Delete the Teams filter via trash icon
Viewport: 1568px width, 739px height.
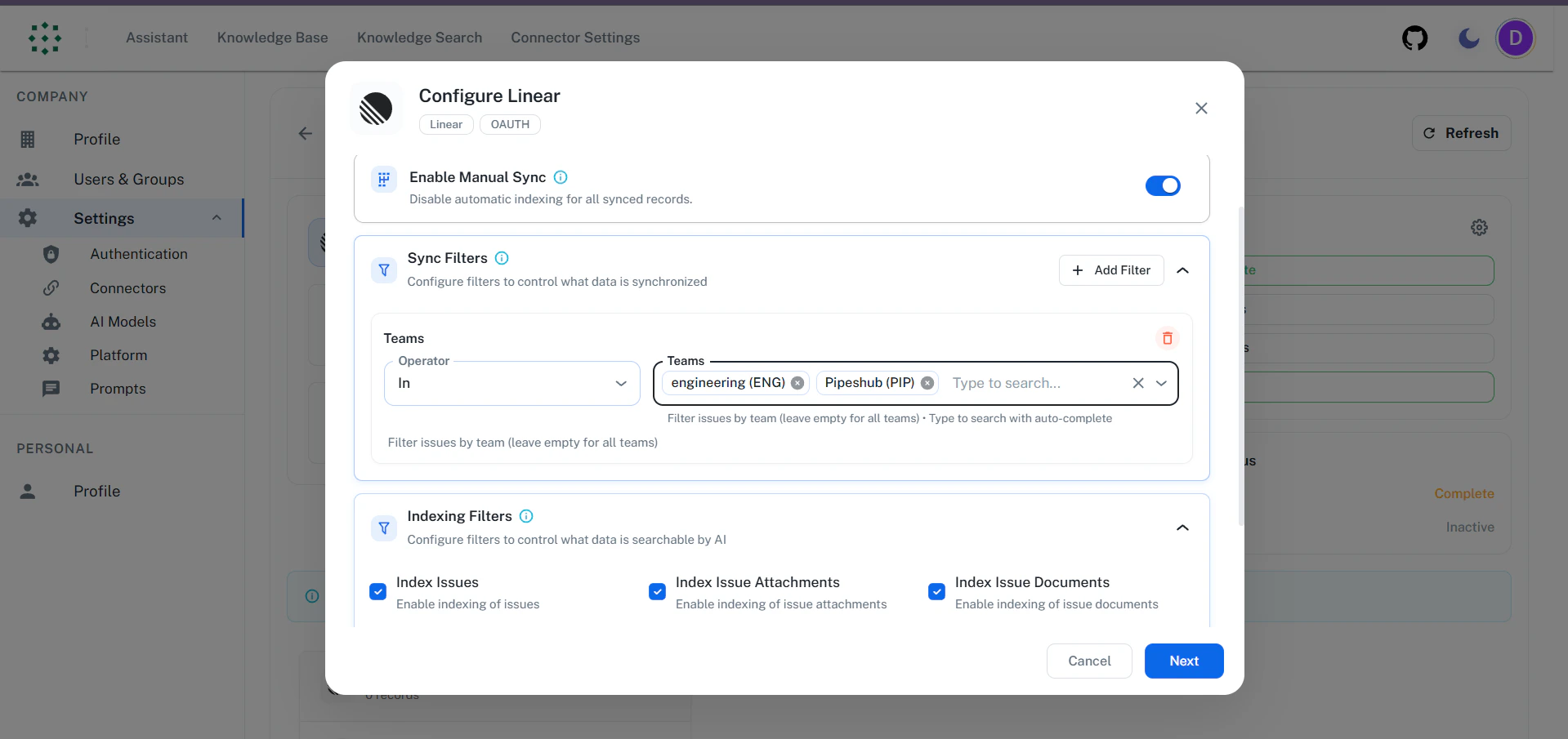pos(1167,338)
